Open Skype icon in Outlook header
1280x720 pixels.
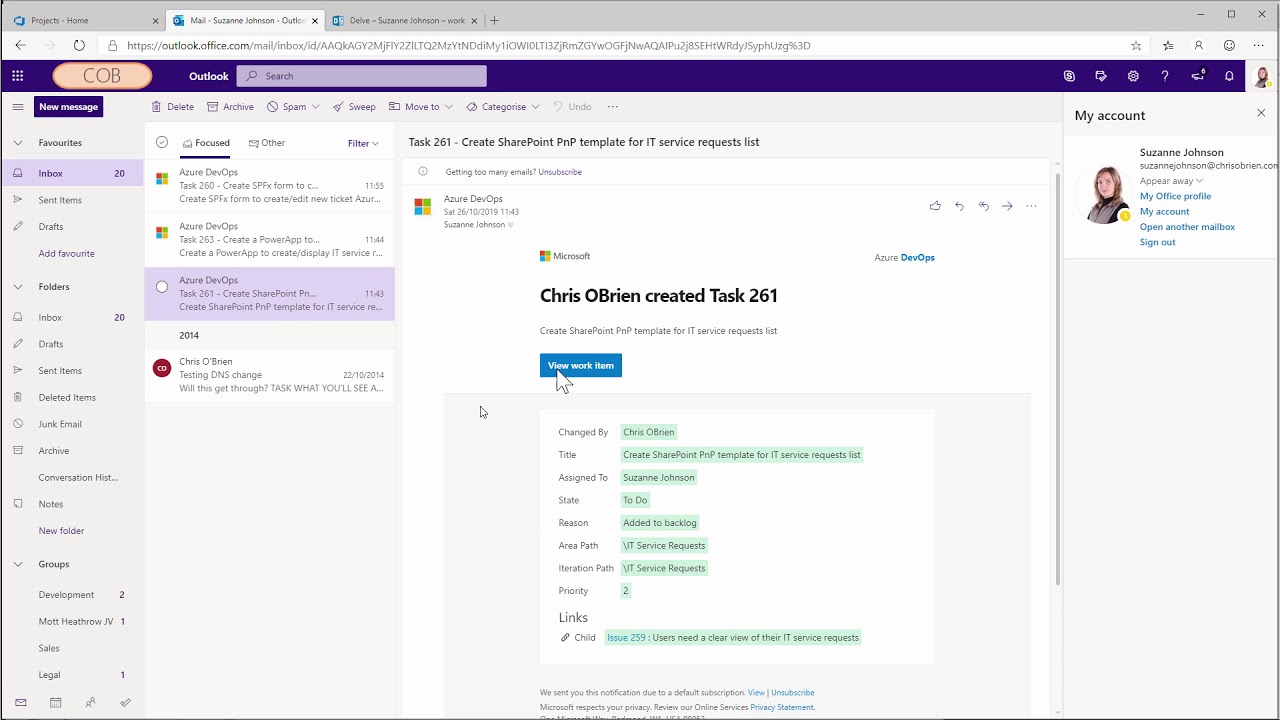click(x=1069, y=76)
